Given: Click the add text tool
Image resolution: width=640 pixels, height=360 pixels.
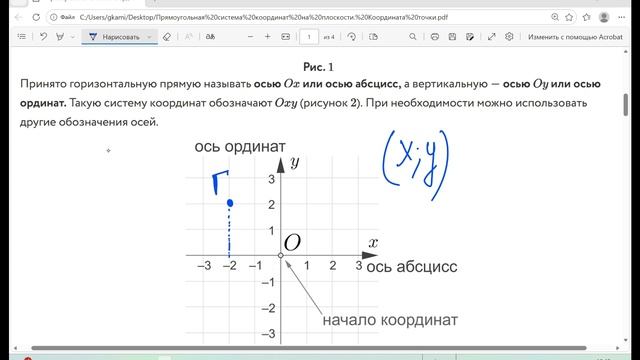Looking at the screenshot, I should click(x=188, y=37).
